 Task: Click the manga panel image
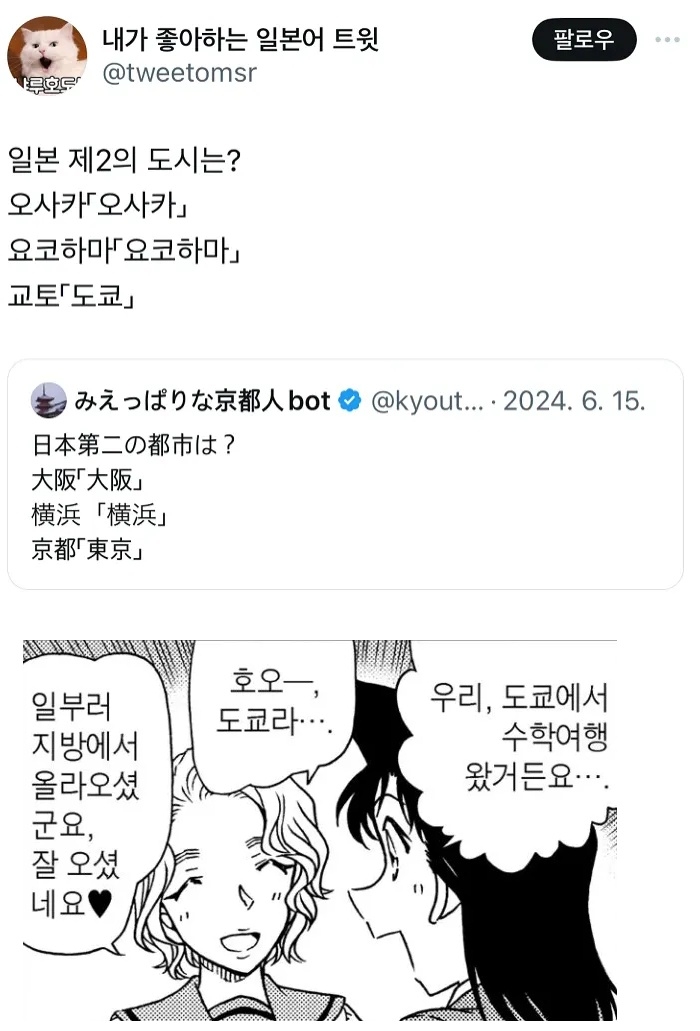pyautogui.click(x=319, y=830)
